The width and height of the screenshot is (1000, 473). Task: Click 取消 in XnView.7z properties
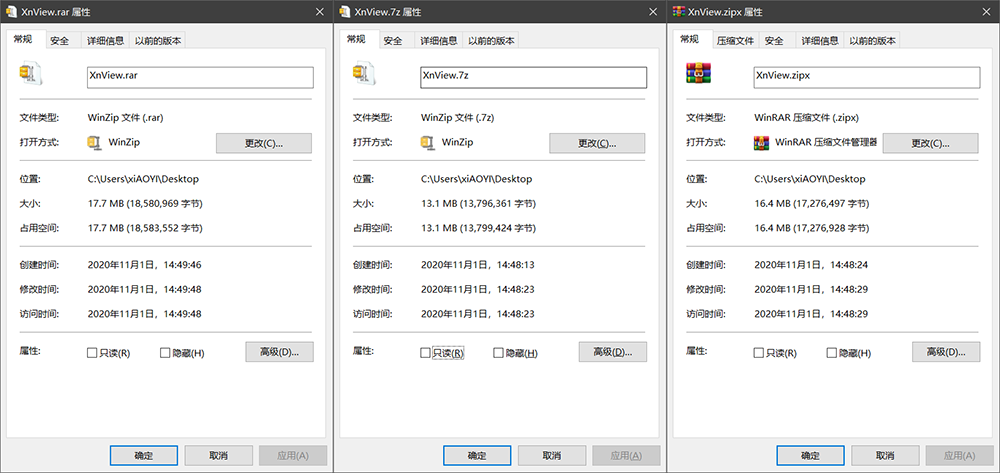coord(552,456)
